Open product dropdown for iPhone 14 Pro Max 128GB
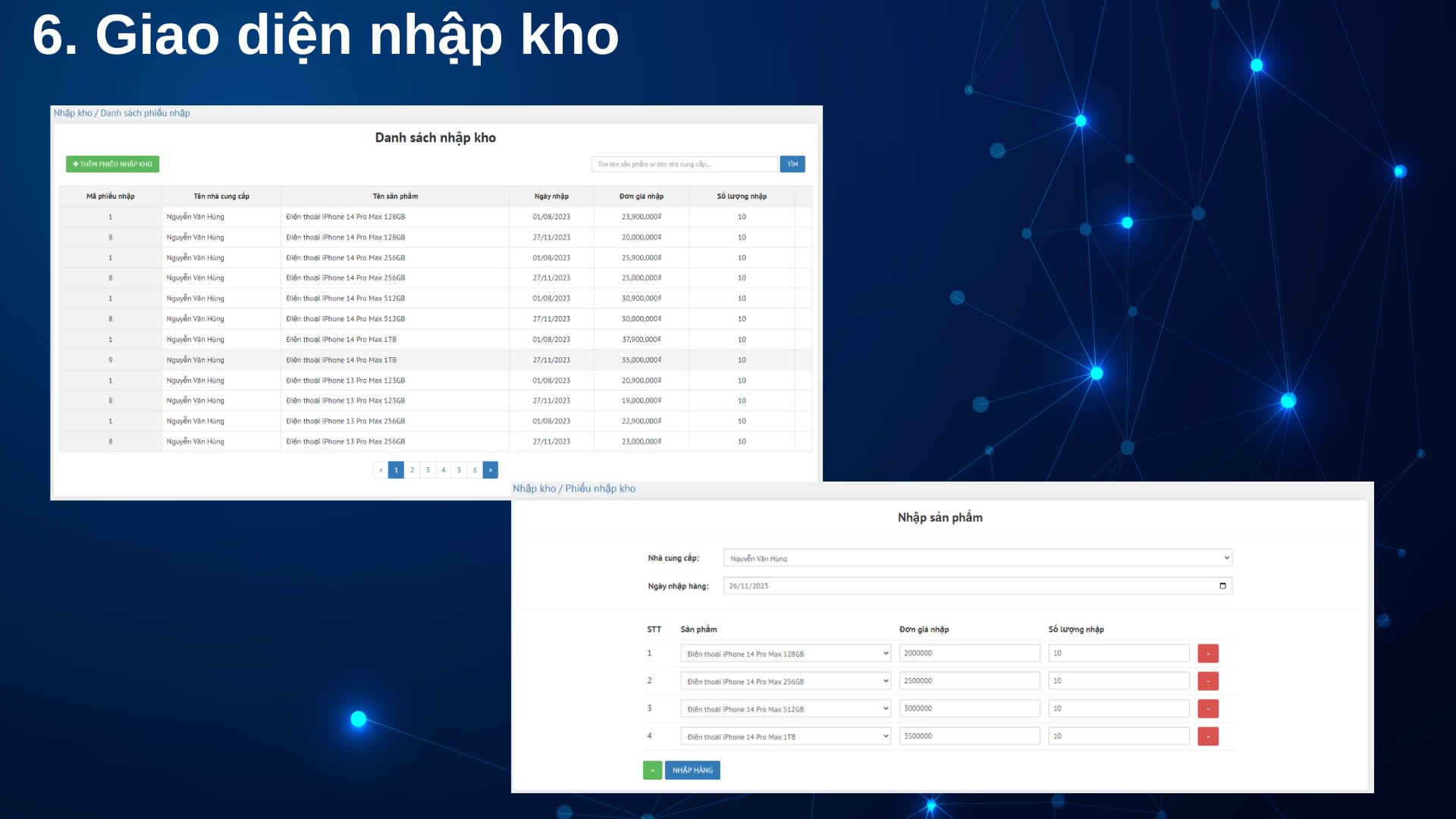The image size is (1456, 819). click(x=785, y=654)
